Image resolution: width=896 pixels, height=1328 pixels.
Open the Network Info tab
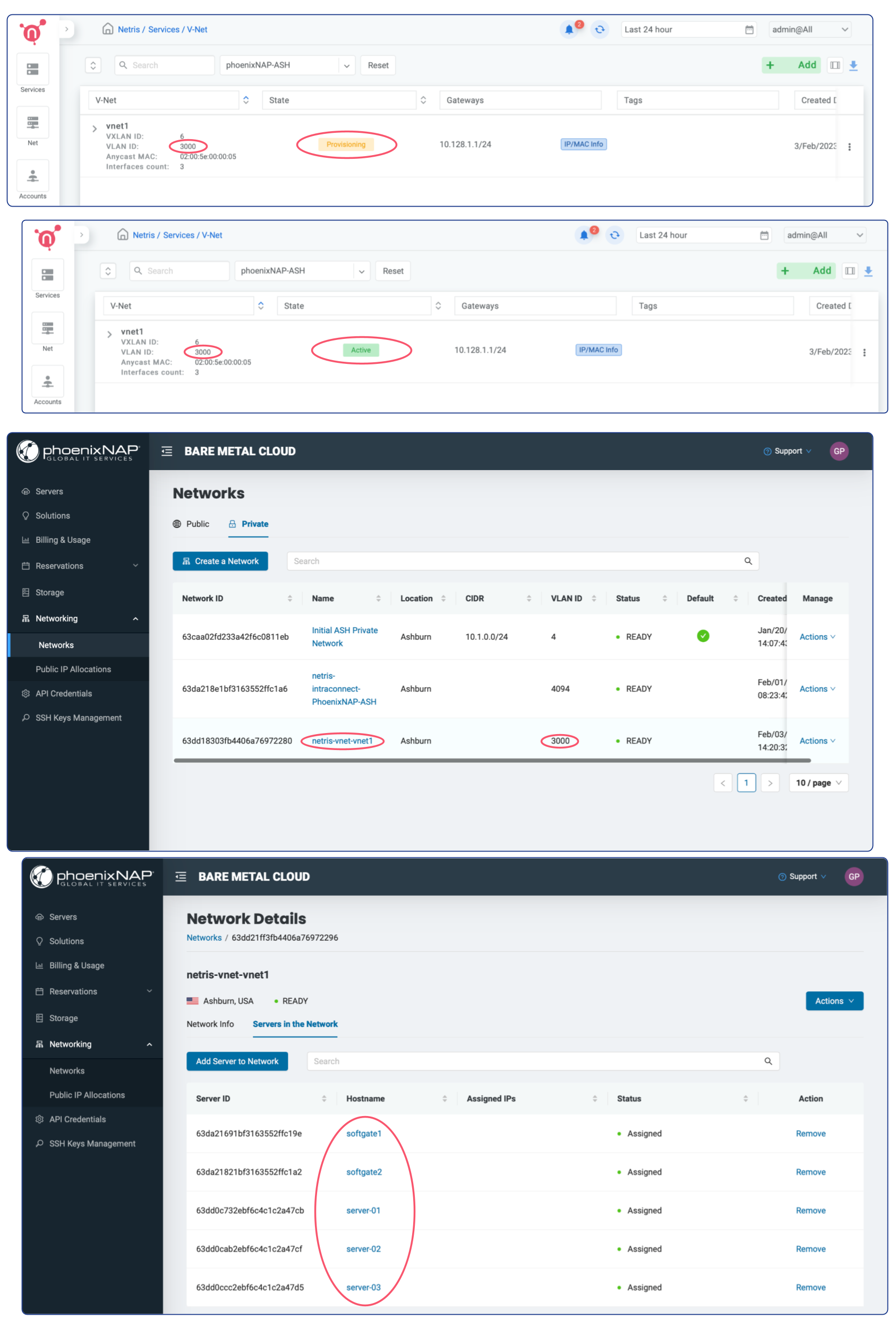(x=210, y=1024)
